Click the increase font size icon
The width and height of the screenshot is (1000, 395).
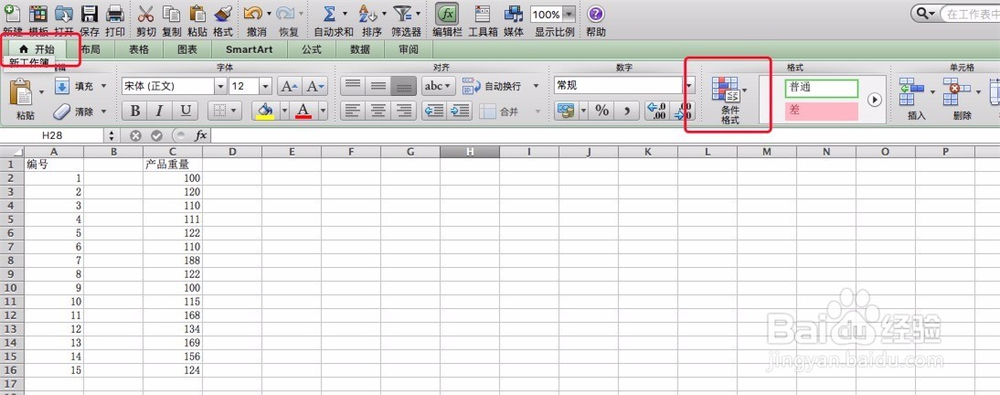290,86
